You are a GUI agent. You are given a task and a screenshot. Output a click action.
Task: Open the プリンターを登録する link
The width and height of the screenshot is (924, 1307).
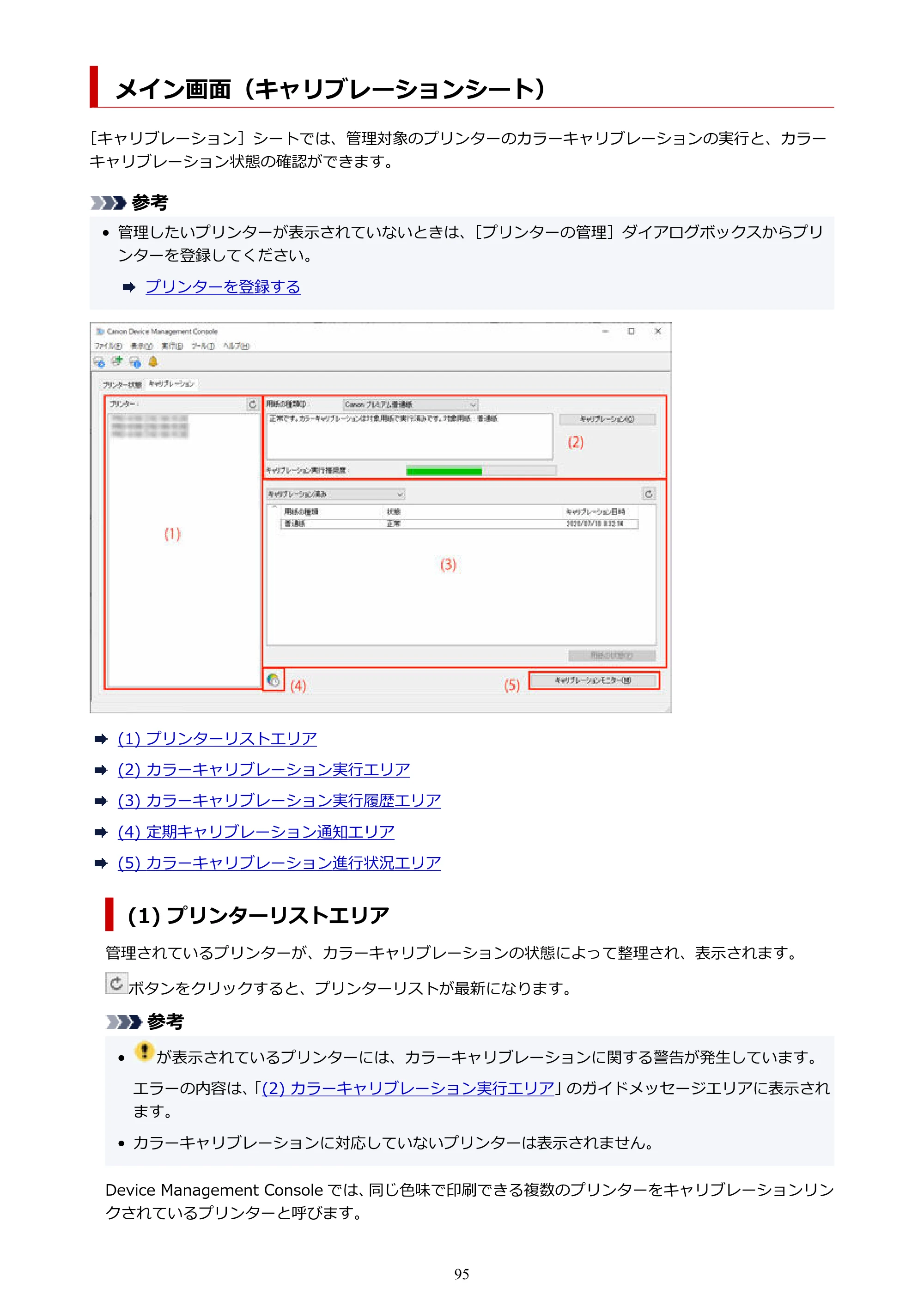(223, 286)
